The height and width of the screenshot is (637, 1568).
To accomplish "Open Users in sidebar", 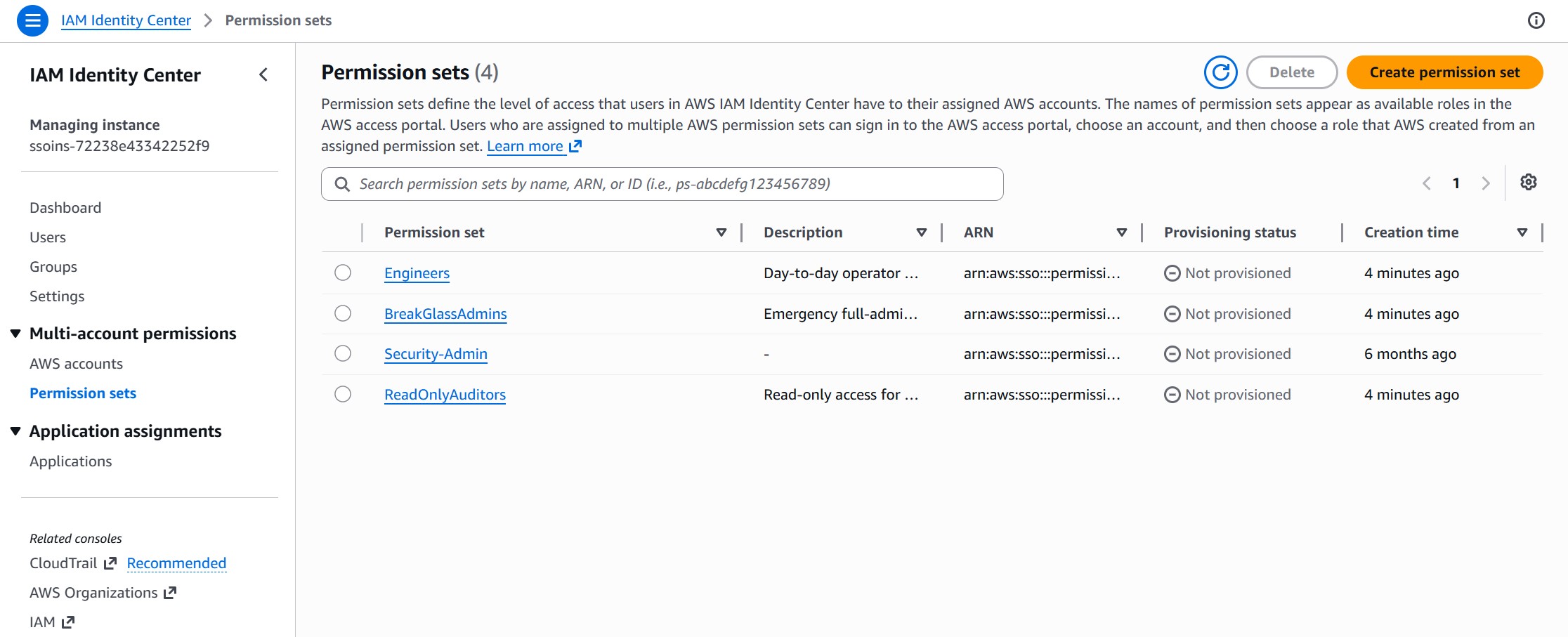I will (x=48, y=237).
